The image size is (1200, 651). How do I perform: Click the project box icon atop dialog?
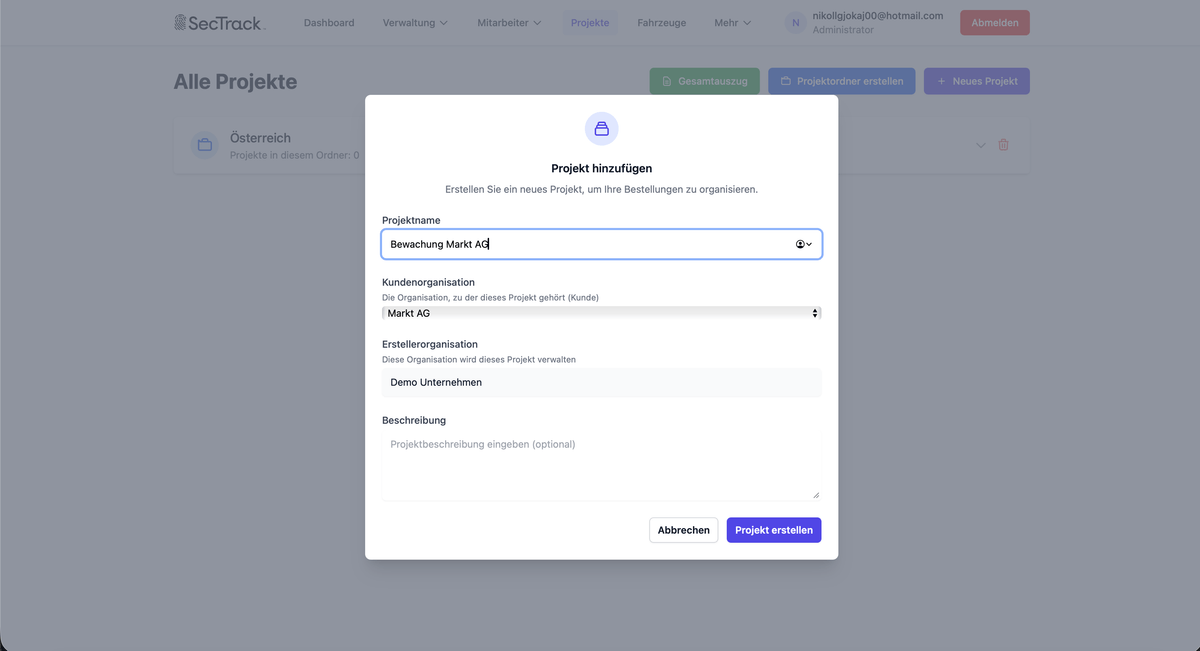[601, 129]
